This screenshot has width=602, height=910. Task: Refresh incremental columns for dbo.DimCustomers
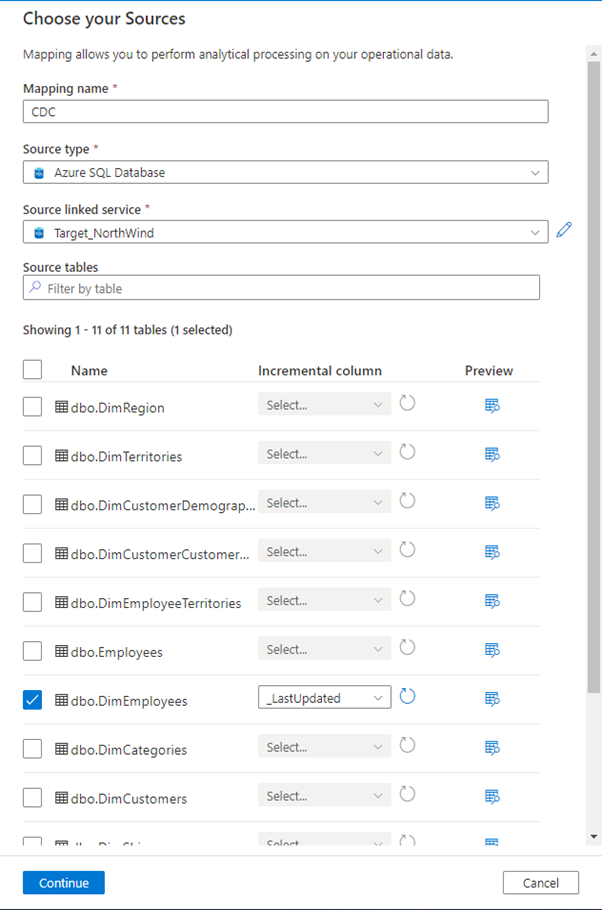(x=408, y=793)
